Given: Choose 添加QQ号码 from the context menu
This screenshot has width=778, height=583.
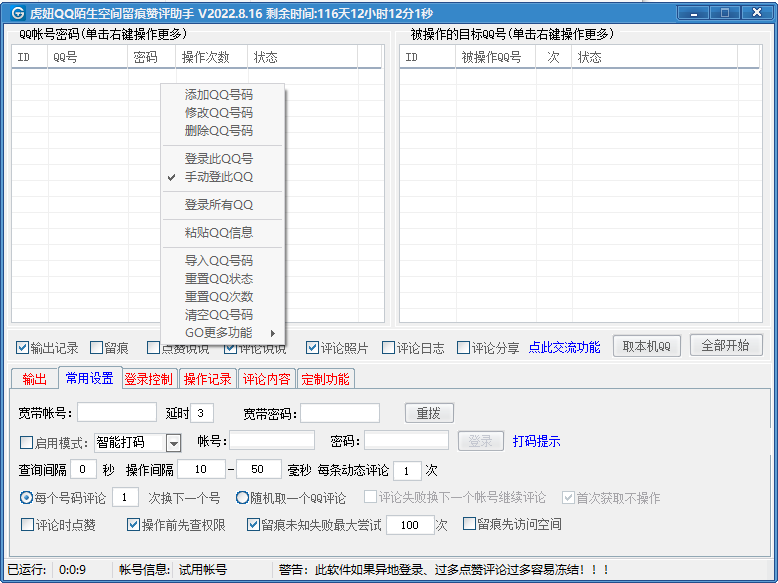Looking at the screenshot, I should (219, 94).
